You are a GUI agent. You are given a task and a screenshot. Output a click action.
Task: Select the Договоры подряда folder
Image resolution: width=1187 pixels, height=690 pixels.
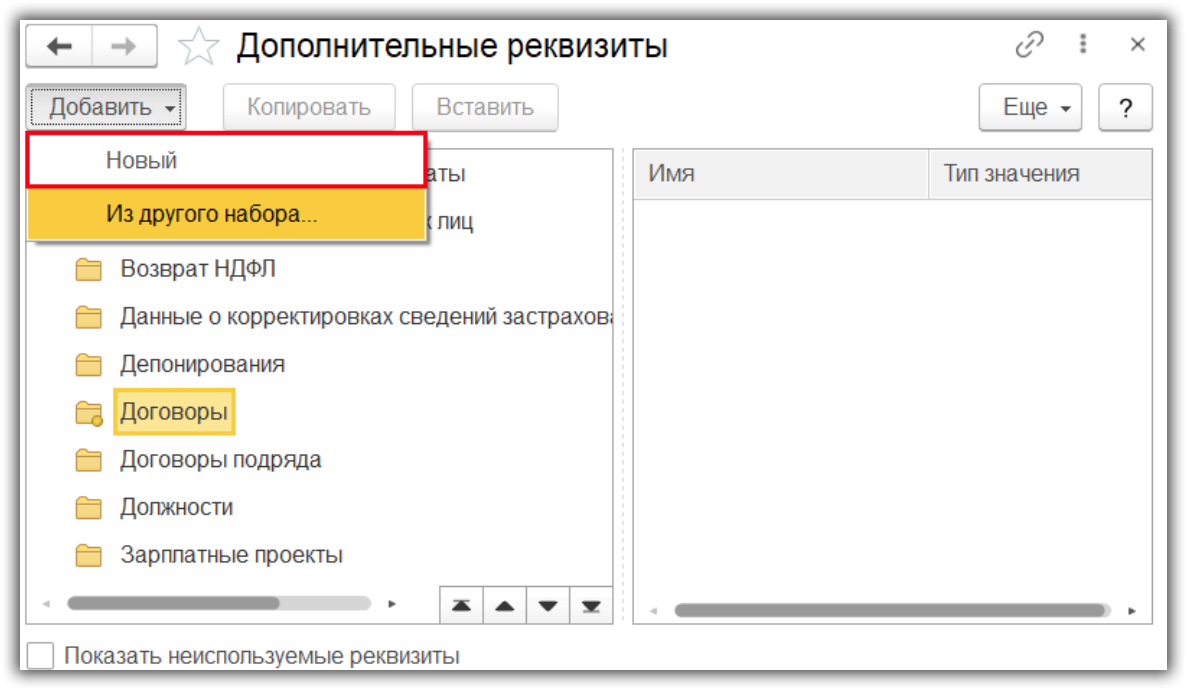pyautogui.click(x=220, y=460)
